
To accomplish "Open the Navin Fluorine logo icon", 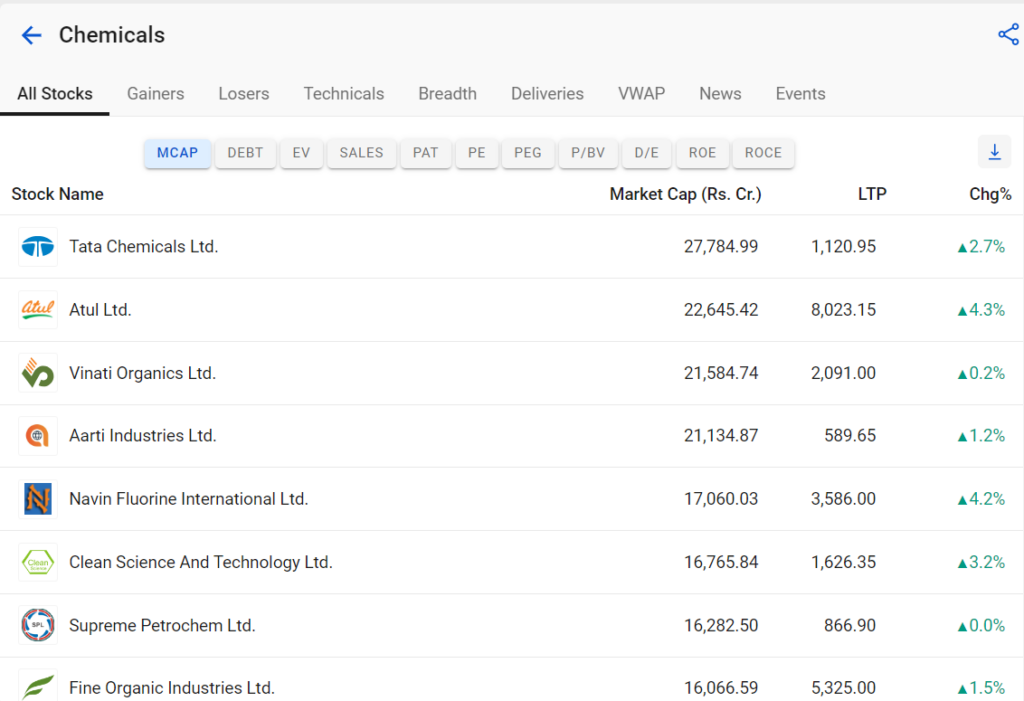I will click(x=38, y=499).
